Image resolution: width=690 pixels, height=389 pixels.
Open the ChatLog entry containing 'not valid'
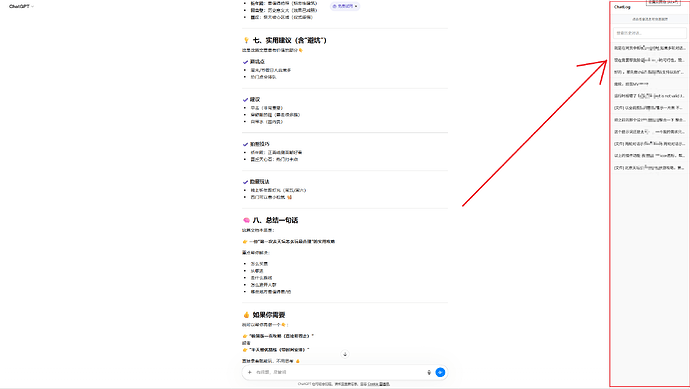click(650, 95)
